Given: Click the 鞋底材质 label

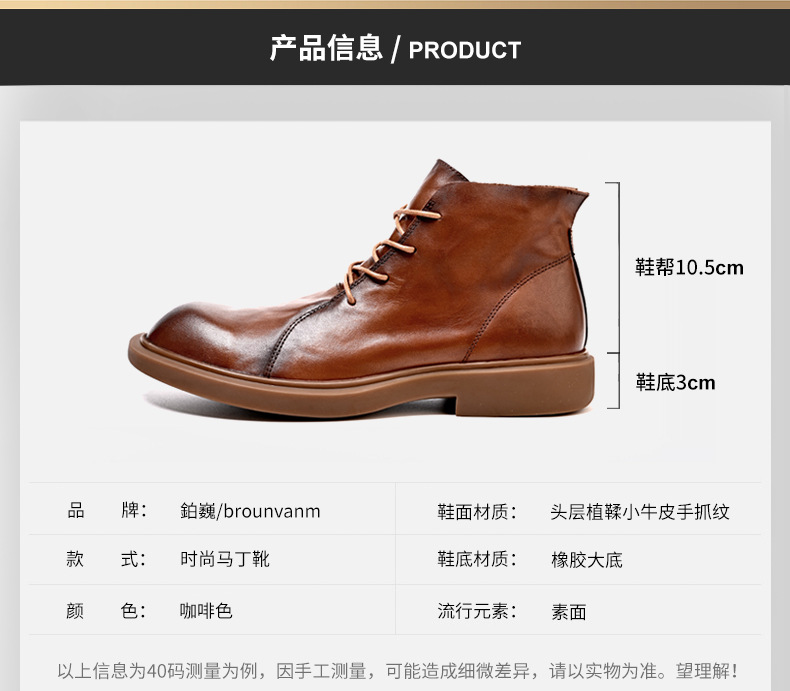Looking at the screenshot, I should (477, 559).
